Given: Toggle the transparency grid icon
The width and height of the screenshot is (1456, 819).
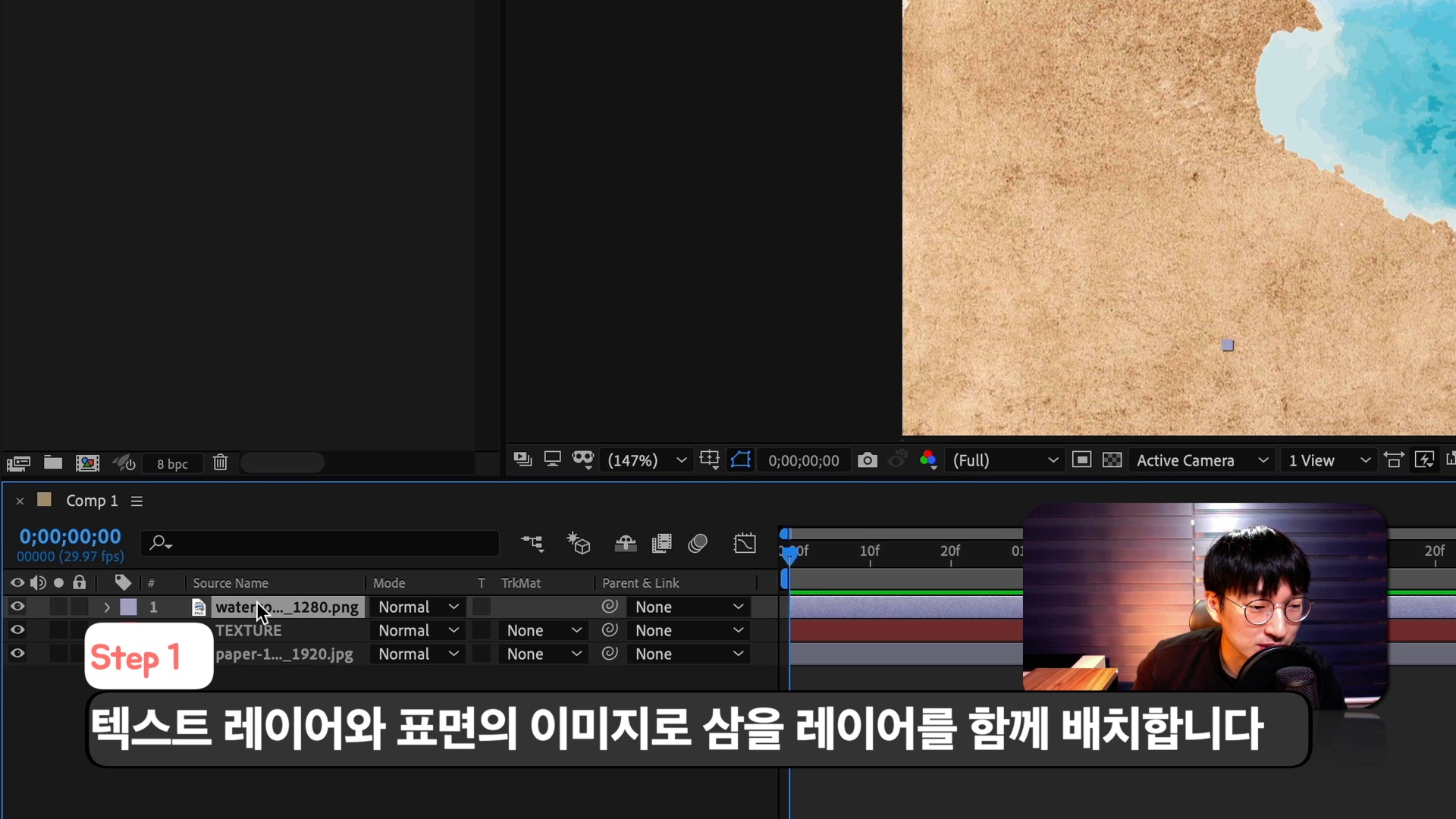Looking at the screenshot, I should (x=1112, y=460).
